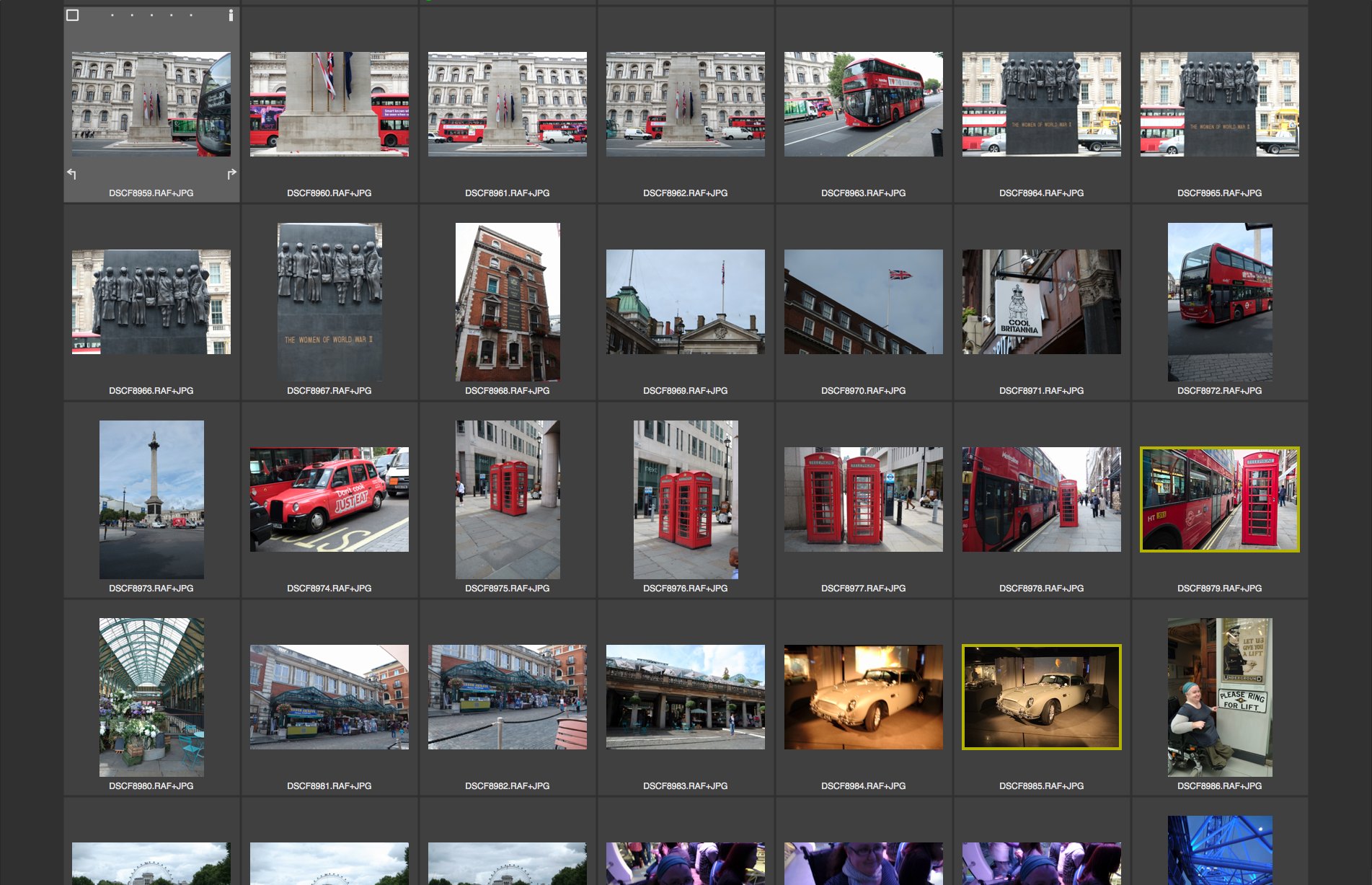Viewport: 1372px width, 885px height.
Task: Click the filename DSCF8965.RAF+JPG
Action: [1220, 193]
